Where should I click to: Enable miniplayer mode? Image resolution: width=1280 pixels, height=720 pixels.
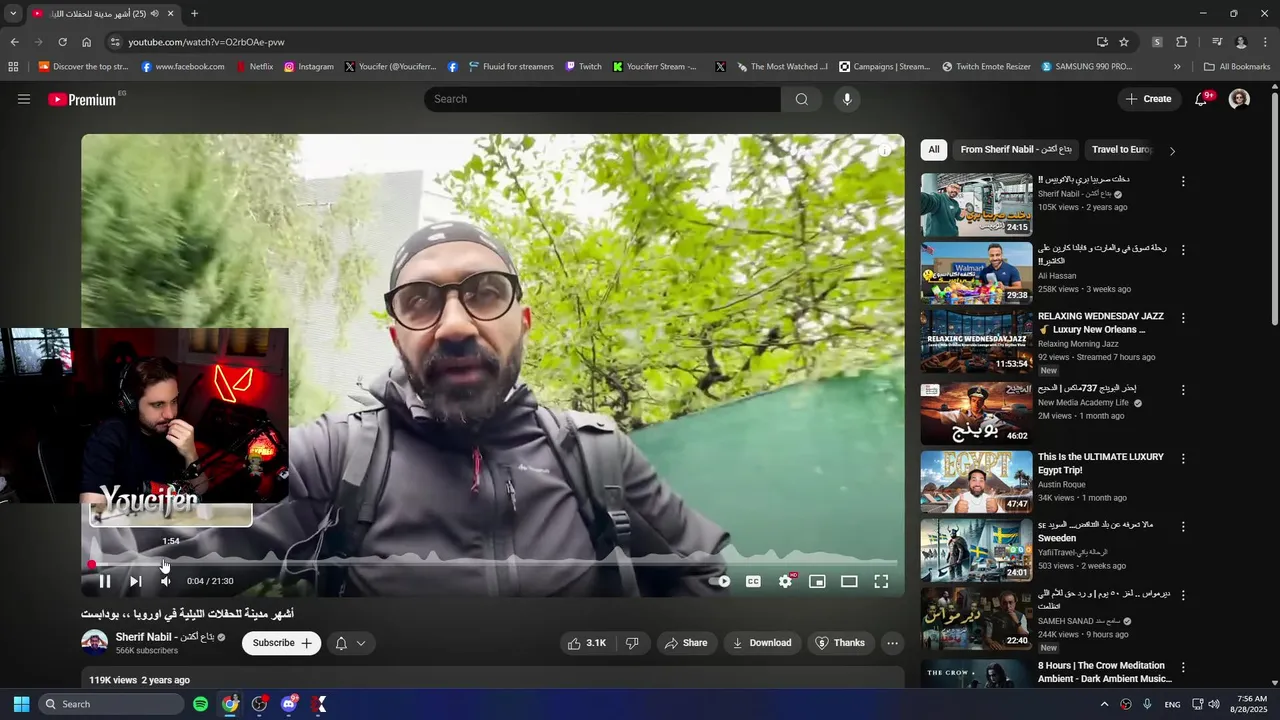tap(817, 581)
